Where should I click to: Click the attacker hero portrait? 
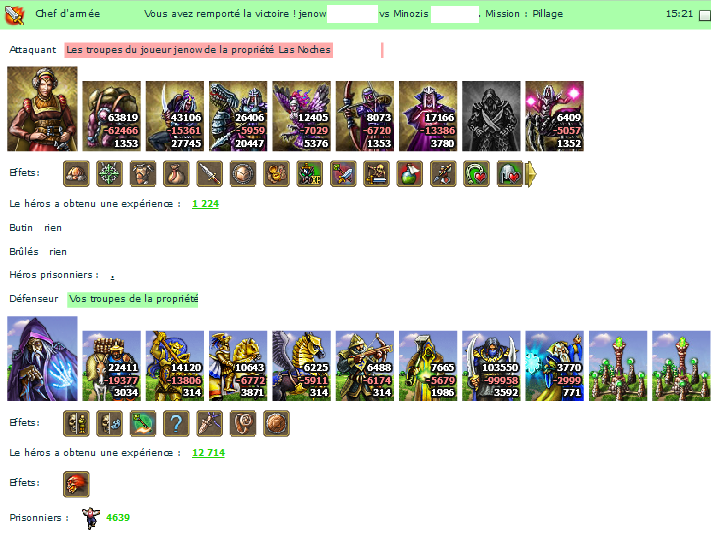[x=42, y=109]
